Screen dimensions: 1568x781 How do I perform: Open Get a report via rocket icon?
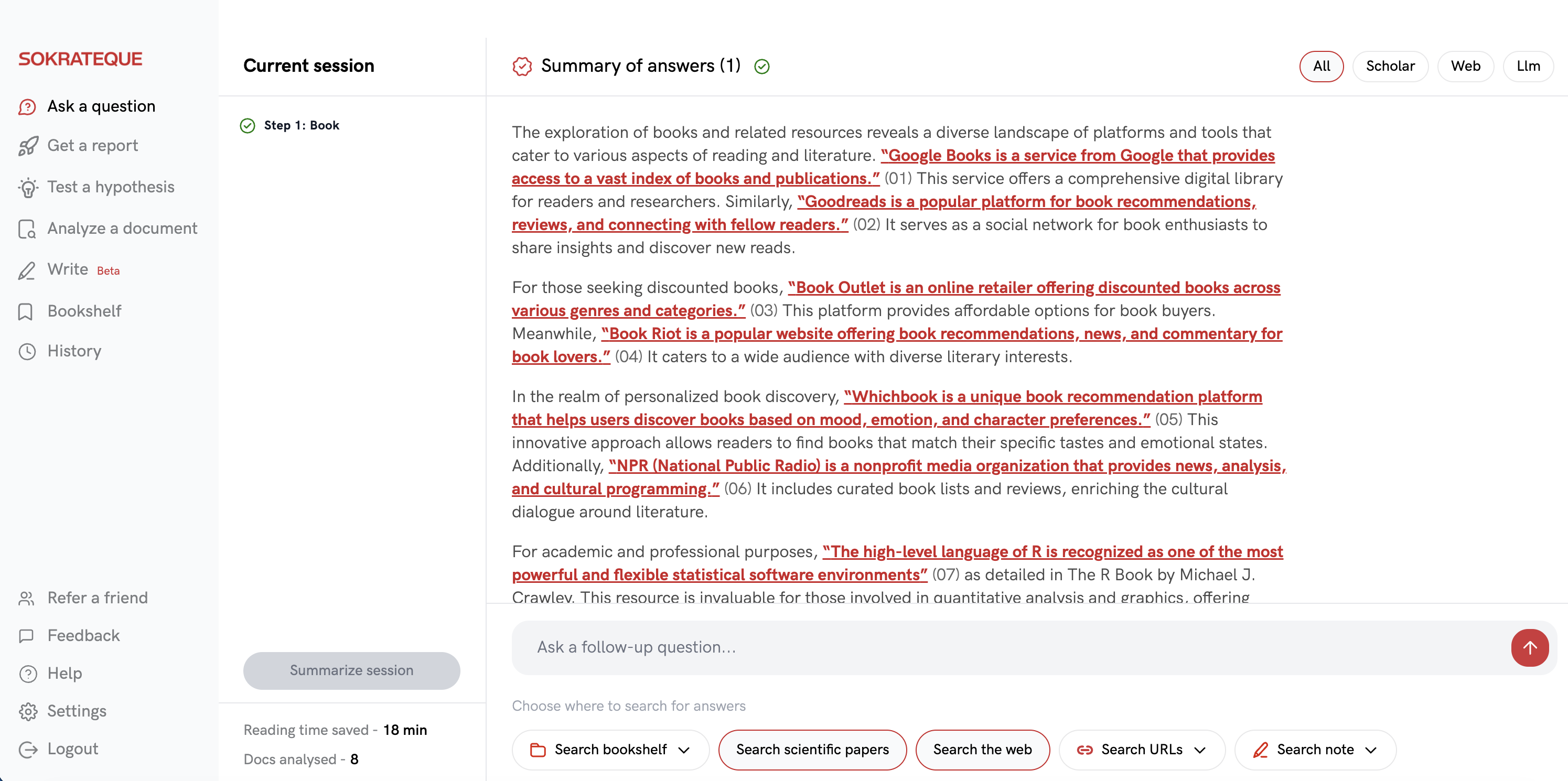27,146
